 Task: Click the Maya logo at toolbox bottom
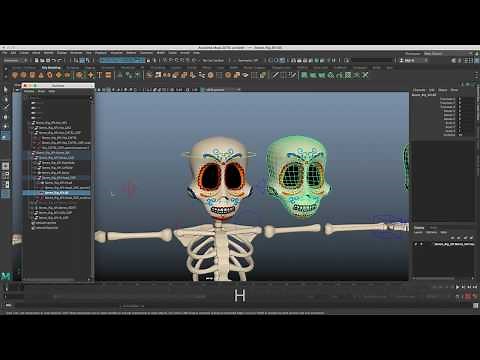6,276
